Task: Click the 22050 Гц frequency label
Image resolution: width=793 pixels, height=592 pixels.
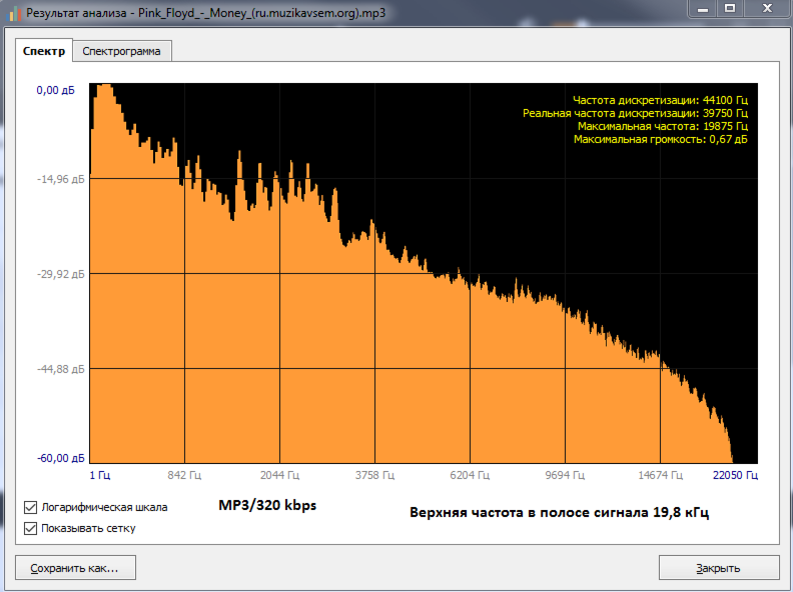Action: coord(735,475)
